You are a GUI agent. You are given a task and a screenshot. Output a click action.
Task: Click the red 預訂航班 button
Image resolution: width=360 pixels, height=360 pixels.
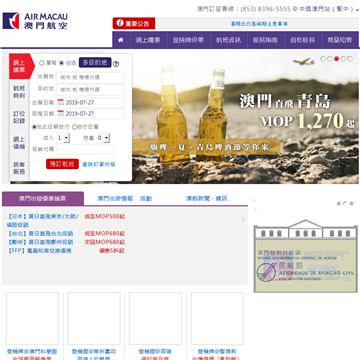[x=62, y=164]
